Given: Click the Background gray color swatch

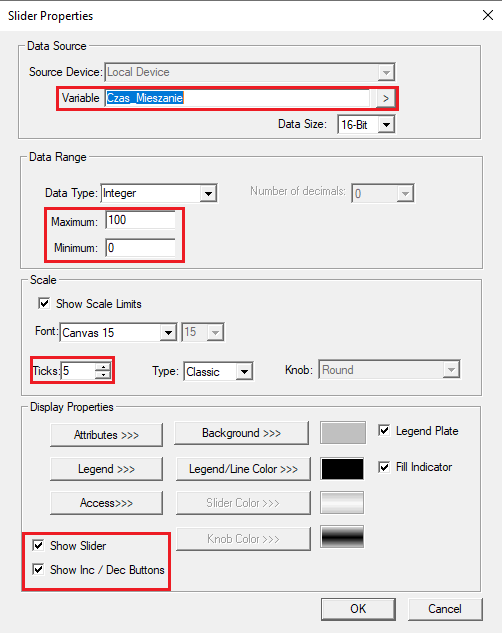Looking at the screenshot, I should coord(343,433).
